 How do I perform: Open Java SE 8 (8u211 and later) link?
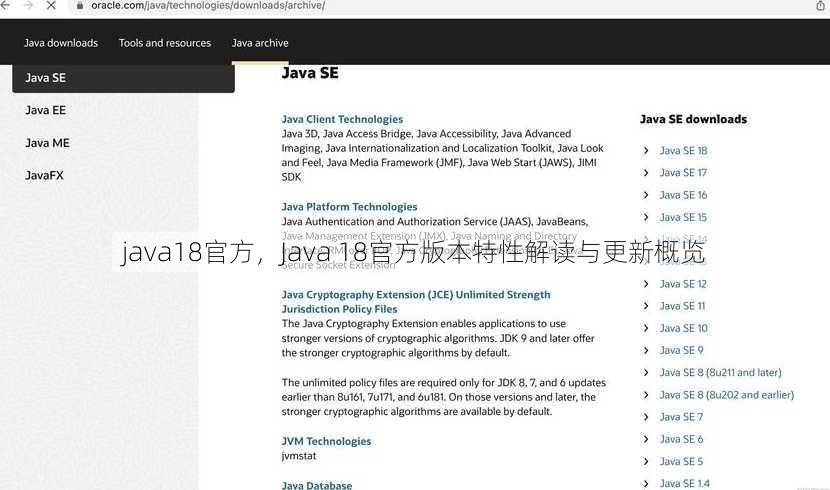pyautogui.click(x=720, y=373)
